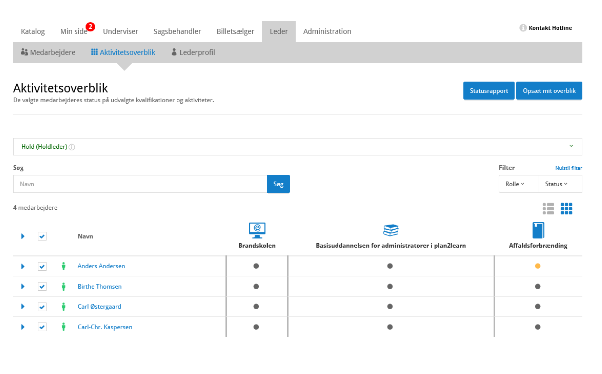Switch to grid view icon

tap(566, 209)
